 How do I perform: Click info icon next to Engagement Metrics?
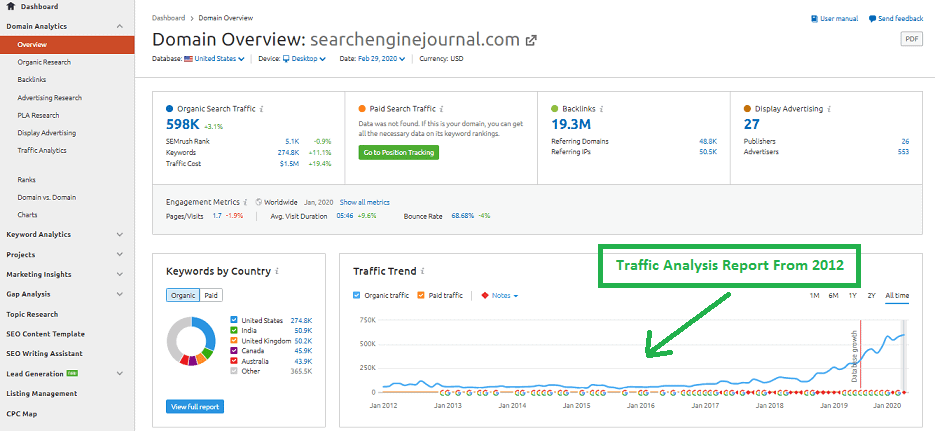click(246, 202)
